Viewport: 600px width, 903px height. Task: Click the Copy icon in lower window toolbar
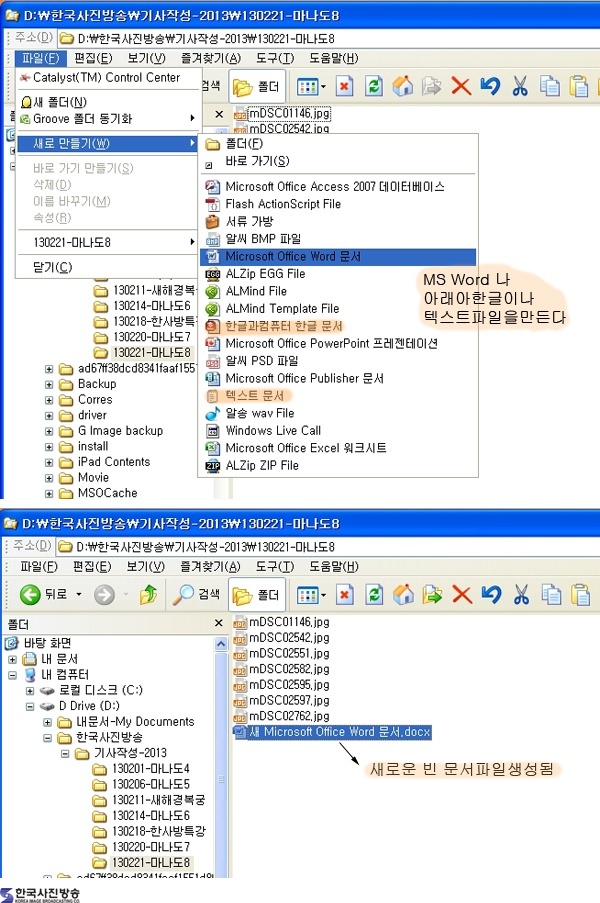(550, 594)
